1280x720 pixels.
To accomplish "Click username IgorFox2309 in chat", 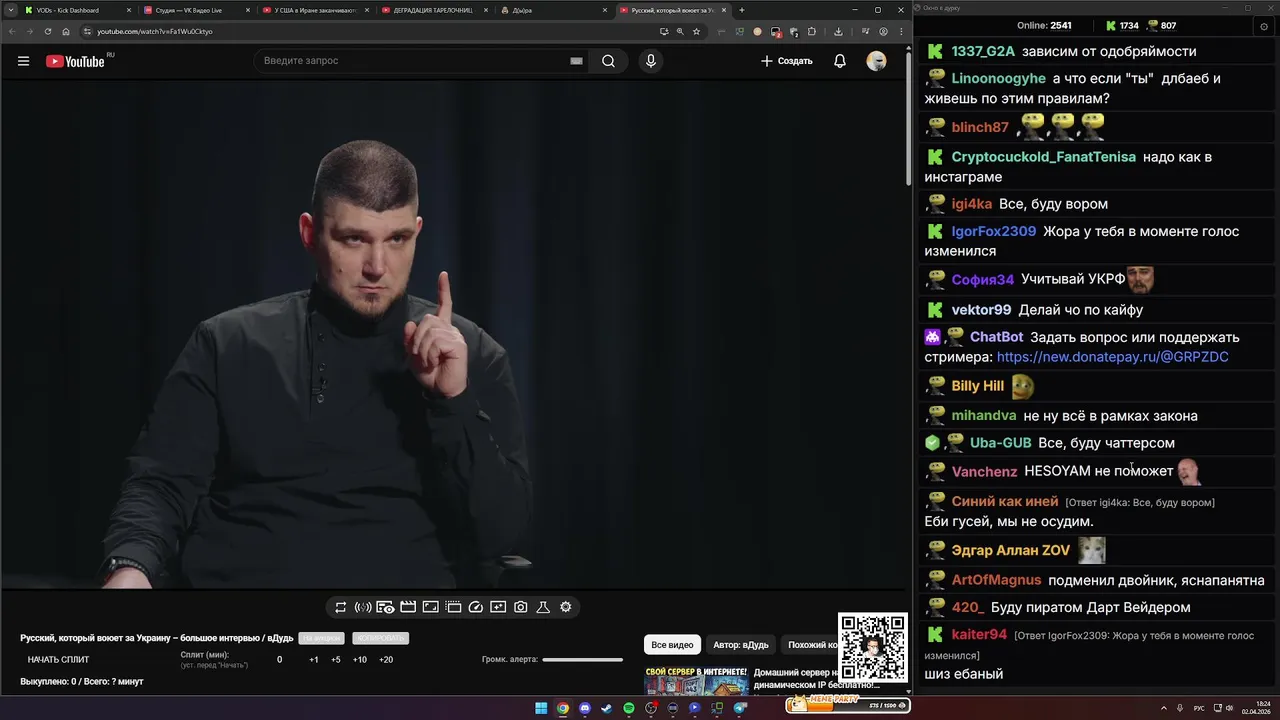I will (994, 231).
